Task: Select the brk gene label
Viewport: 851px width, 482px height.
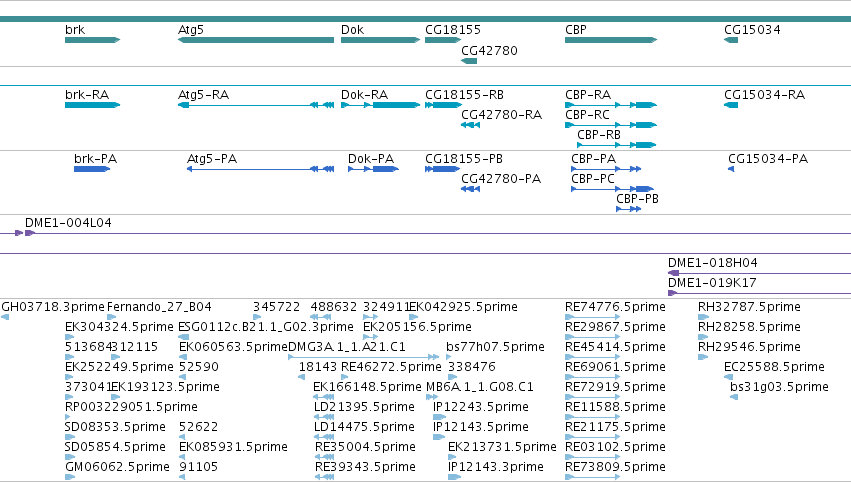Action: click(75, 30)
